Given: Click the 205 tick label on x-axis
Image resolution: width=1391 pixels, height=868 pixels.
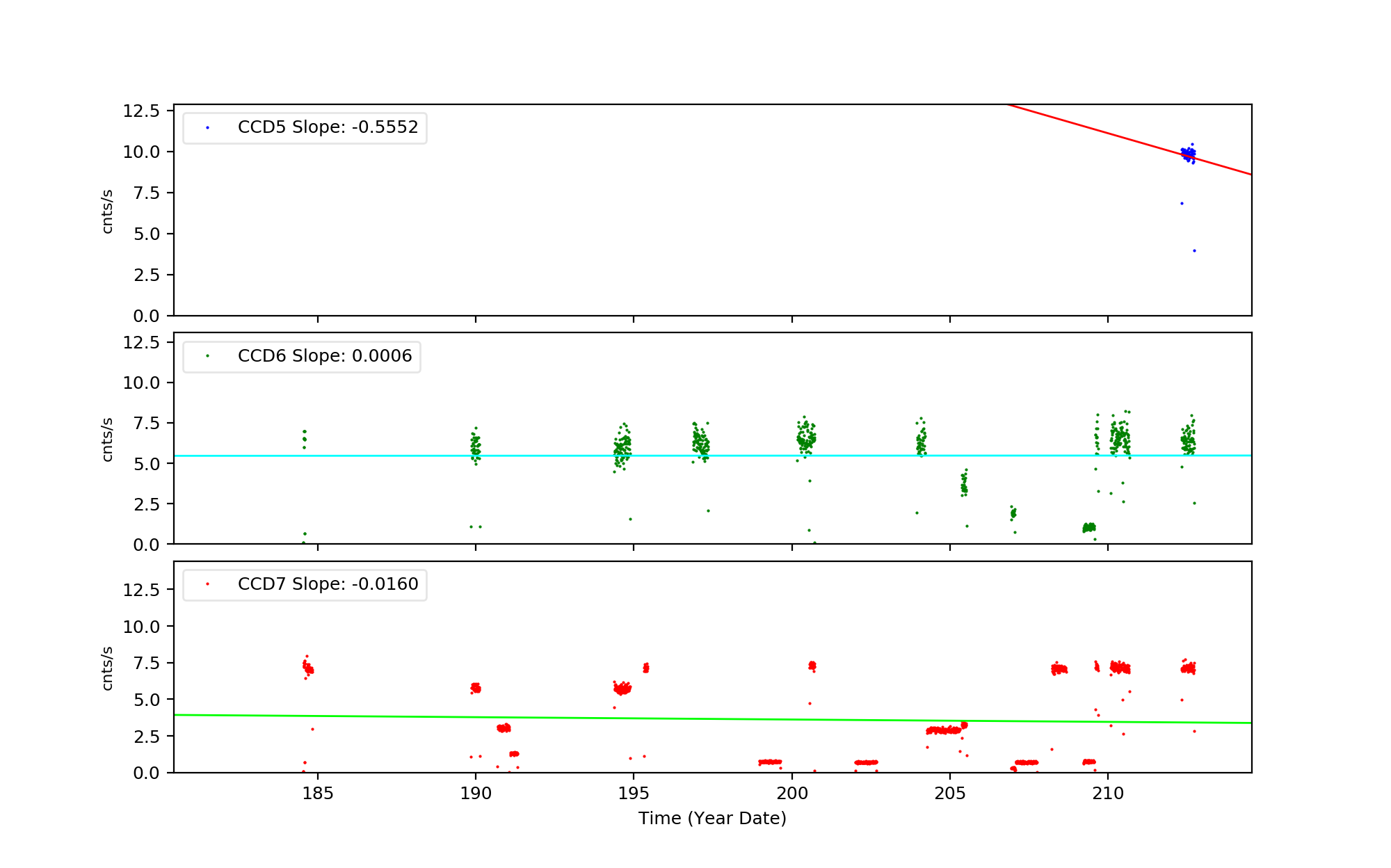Looking at the screenshot, I should pos(950,794).
